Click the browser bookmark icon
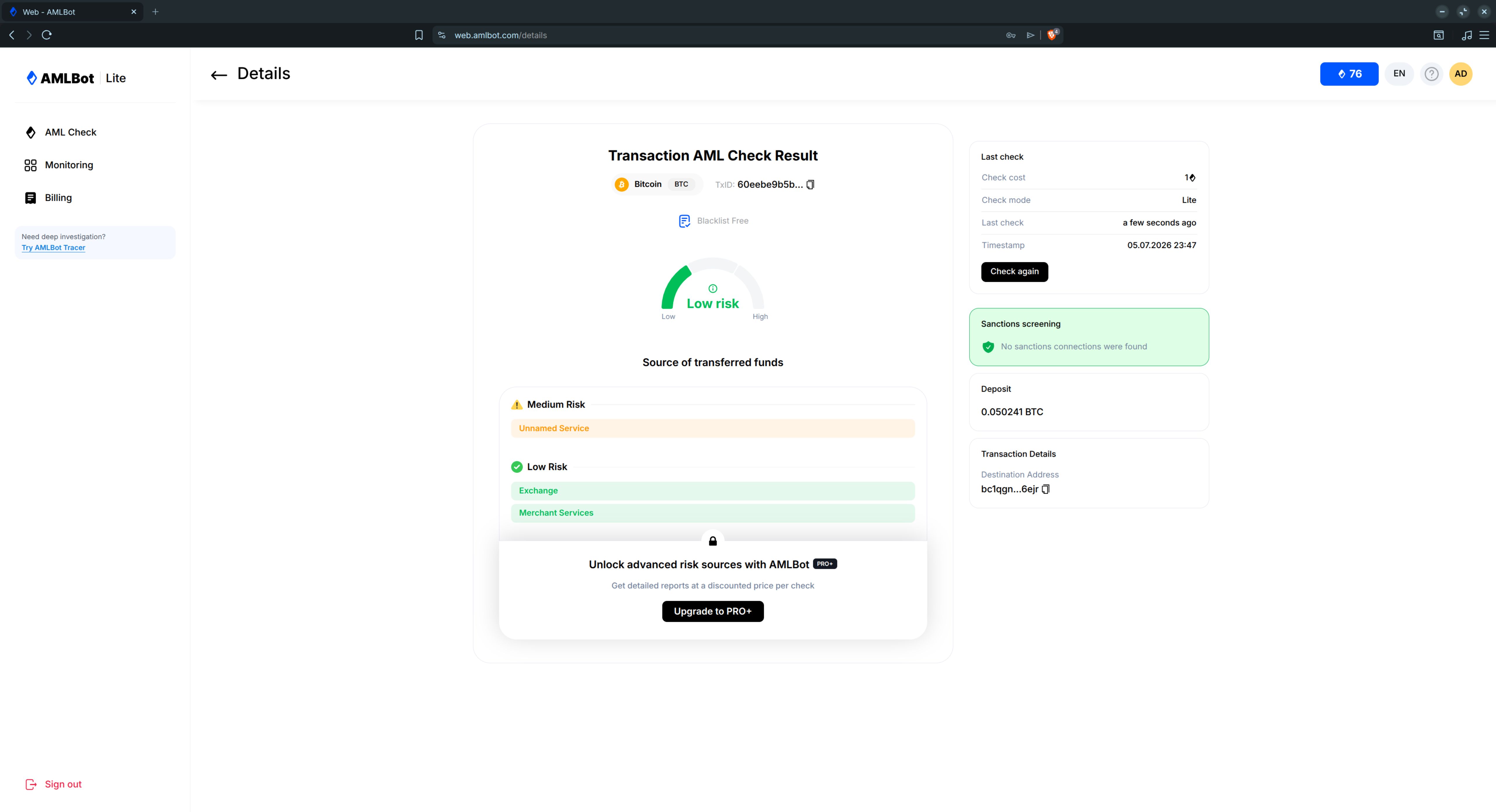 (419, 35)
